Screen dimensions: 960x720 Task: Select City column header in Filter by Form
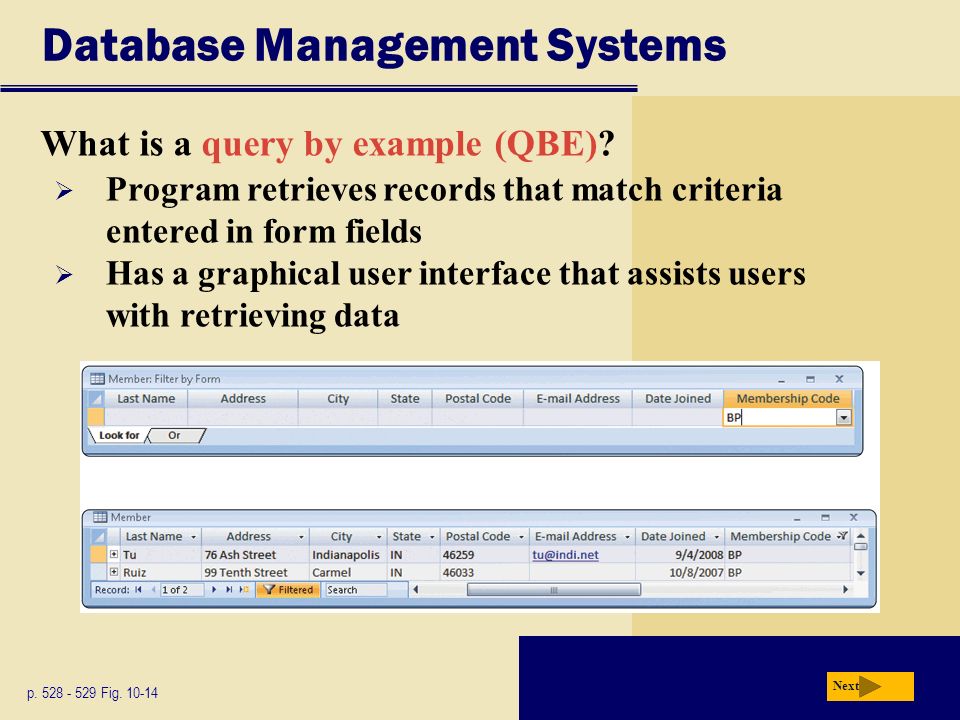(338, 399)
